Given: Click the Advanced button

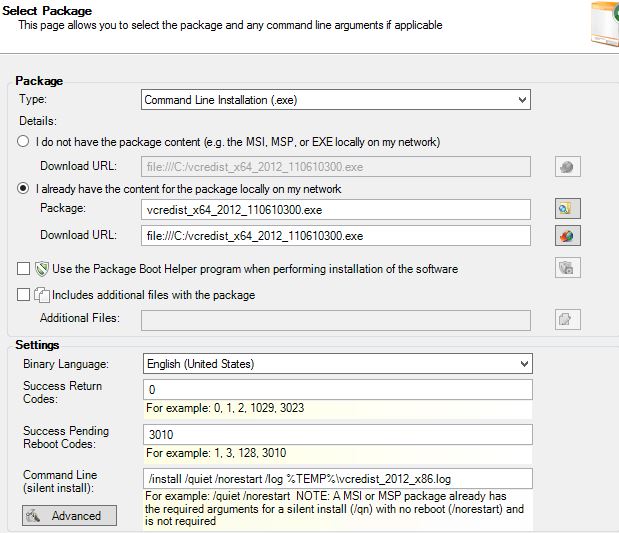Looking at the screenshot, I should [x=69, y=516].
